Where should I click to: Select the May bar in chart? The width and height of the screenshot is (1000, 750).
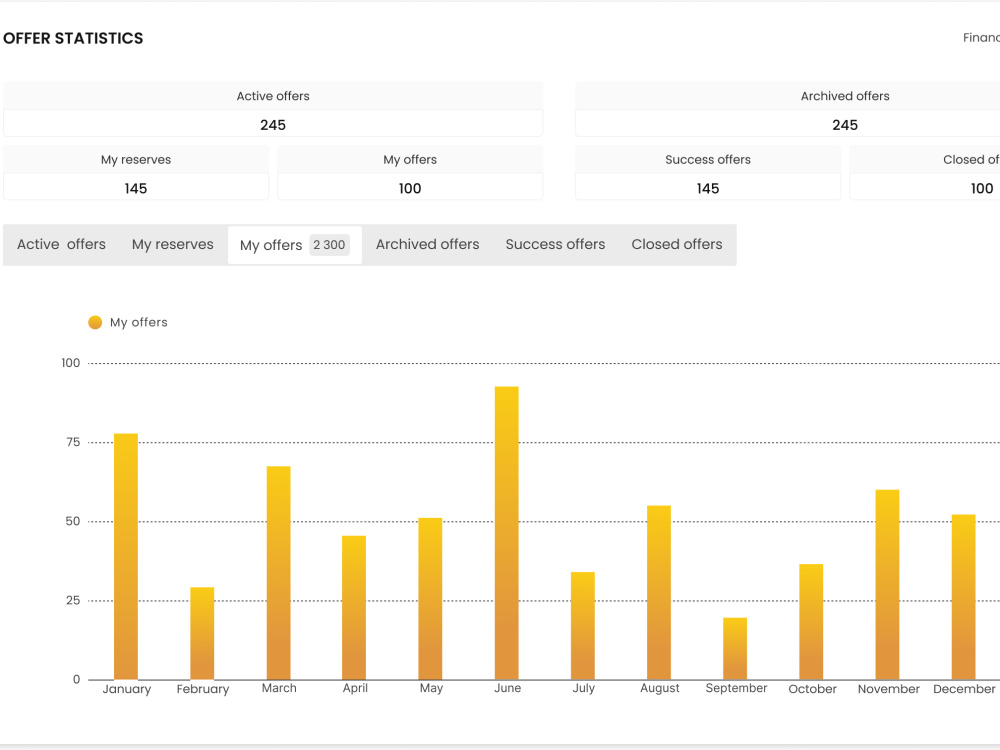[430, 598]
